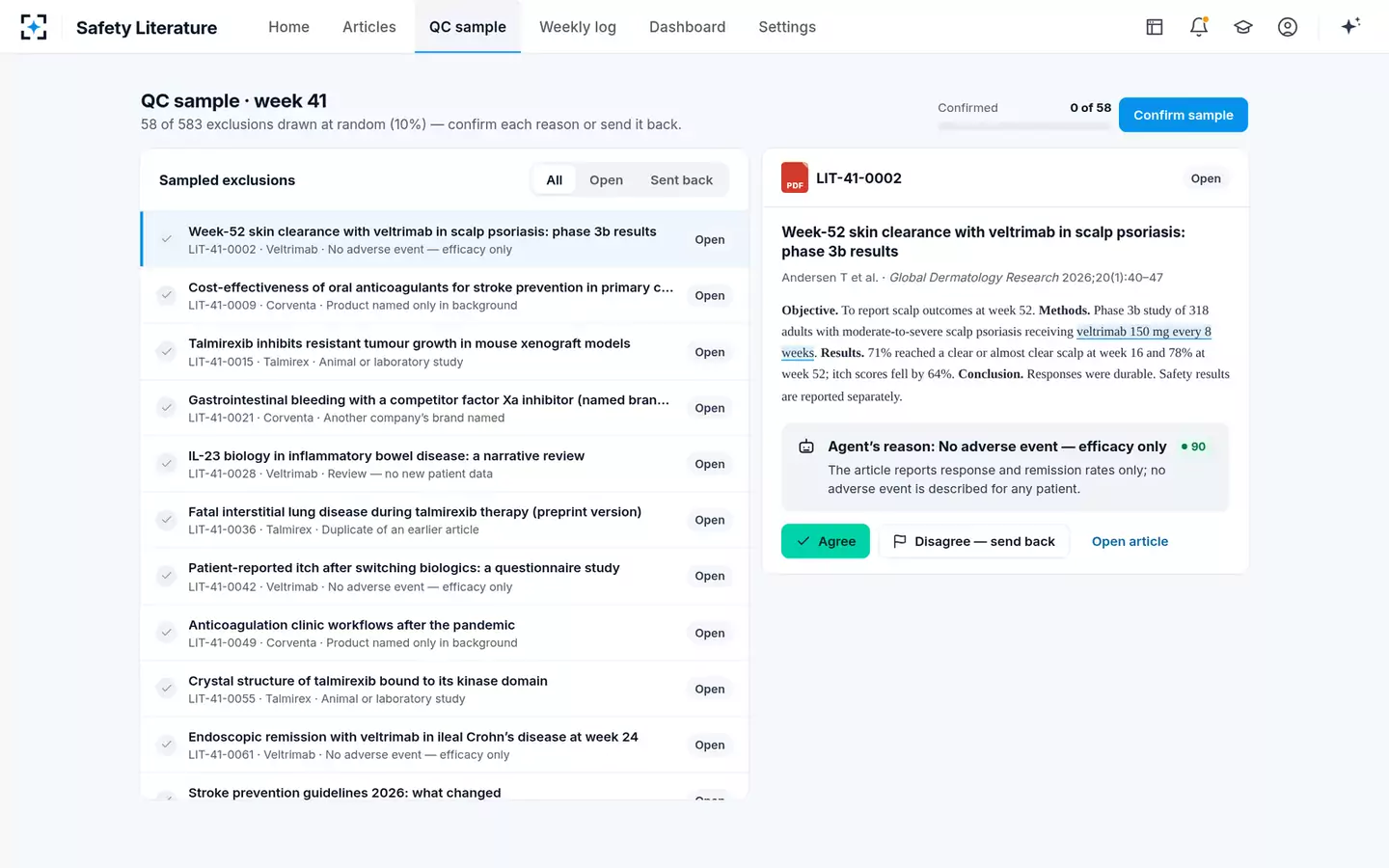Toggle check circle for IL-23 biology review row

167,464
